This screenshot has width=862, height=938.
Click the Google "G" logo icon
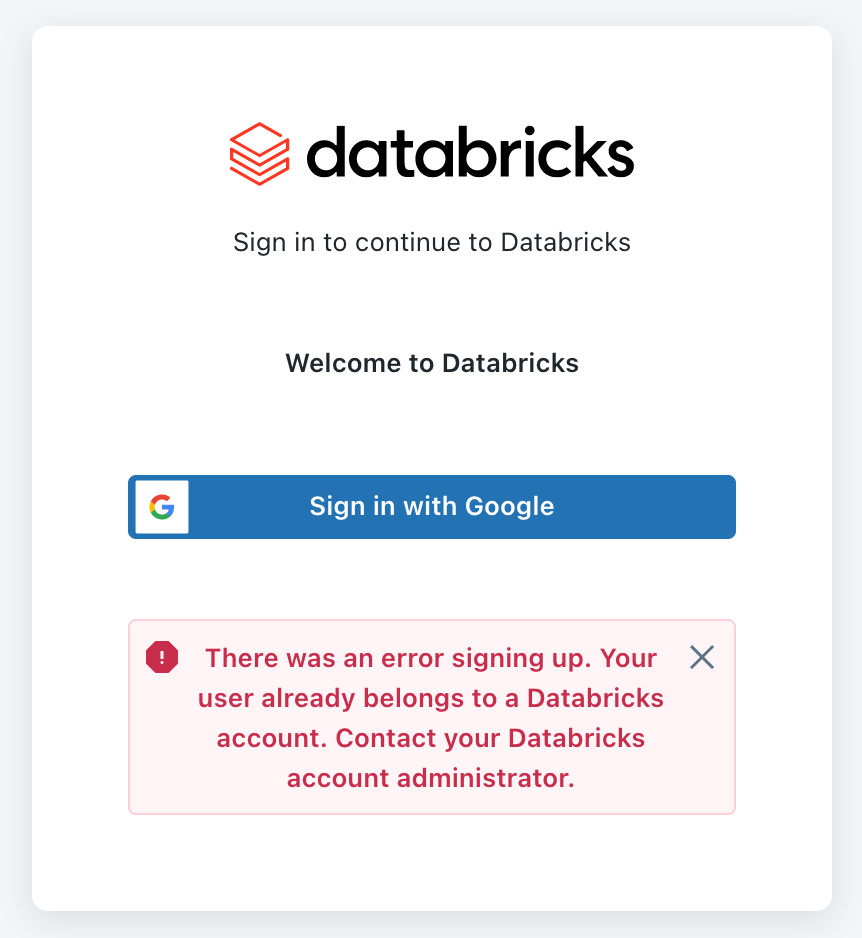pyautogui.click(x=162, y=507)
